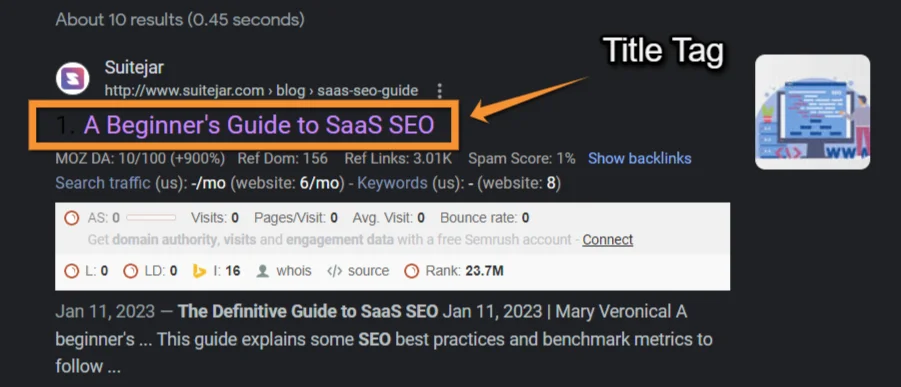
Task: Click the Semrush AS score icon
Action: 72,218
